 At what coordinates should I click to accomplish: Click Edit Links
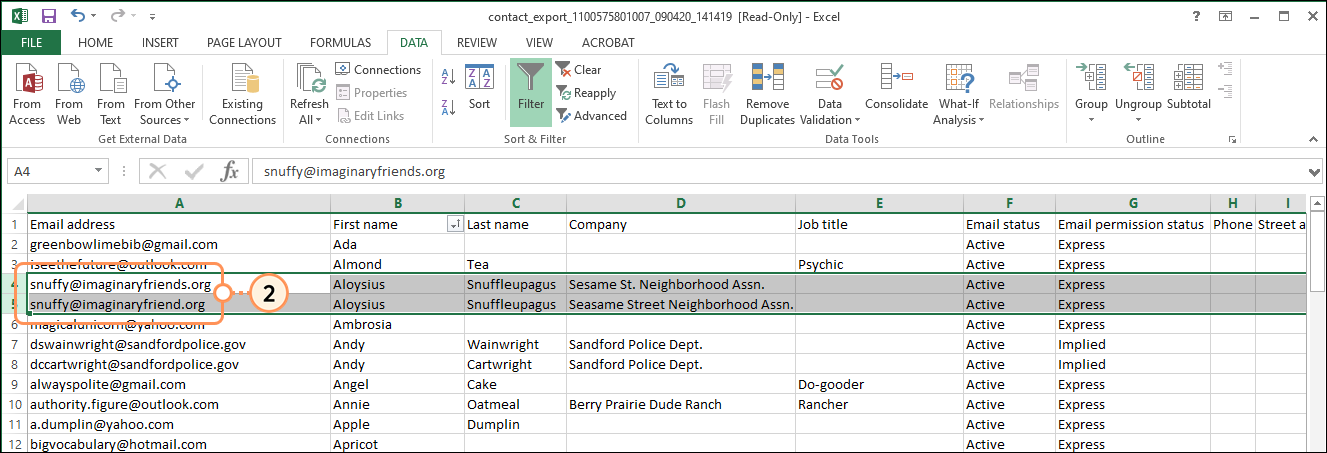pos(370,115)
